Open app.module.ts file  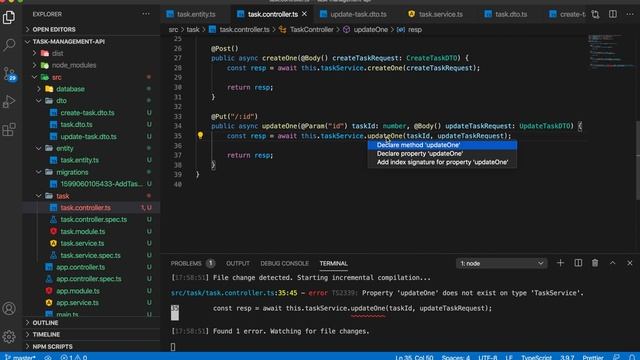click(x=78, y=291)
